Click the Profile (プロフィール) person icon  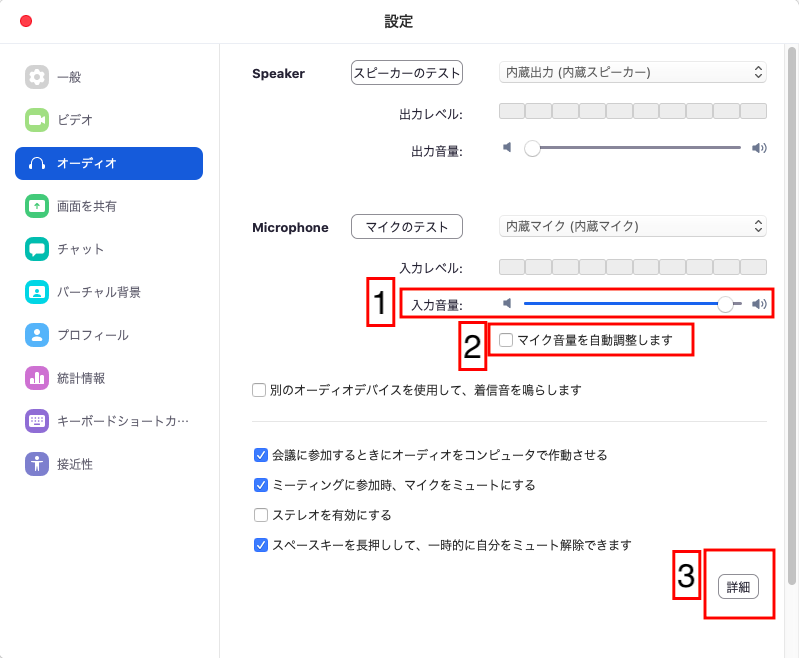click(37, 335)
